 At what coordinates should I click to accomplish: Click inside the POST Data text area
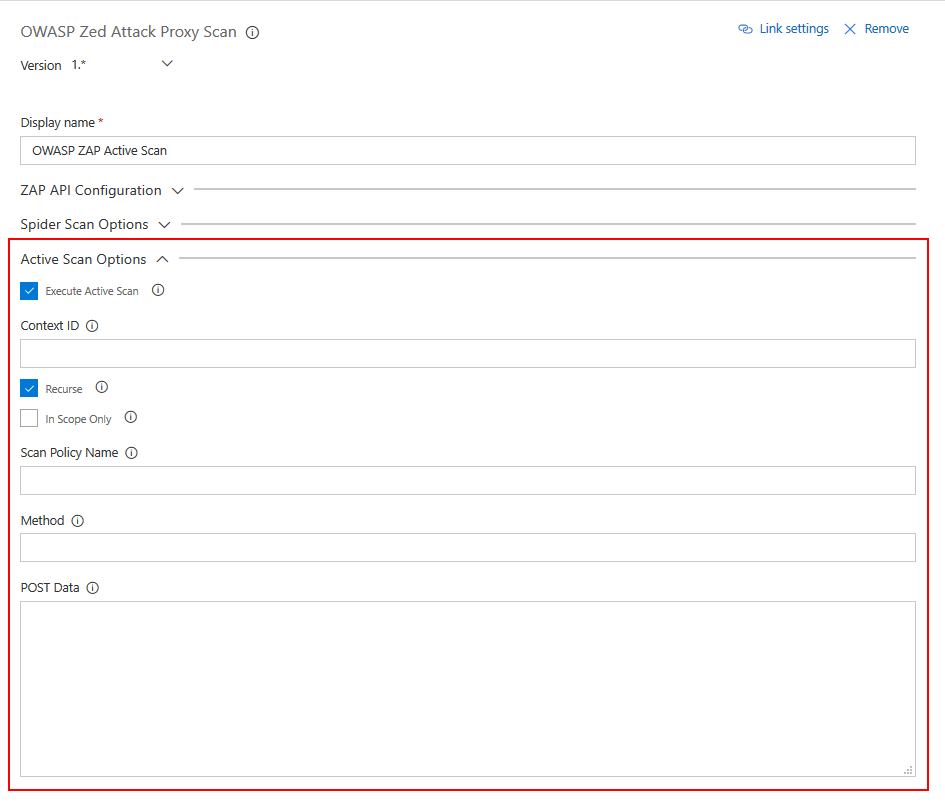pos(468,689)
